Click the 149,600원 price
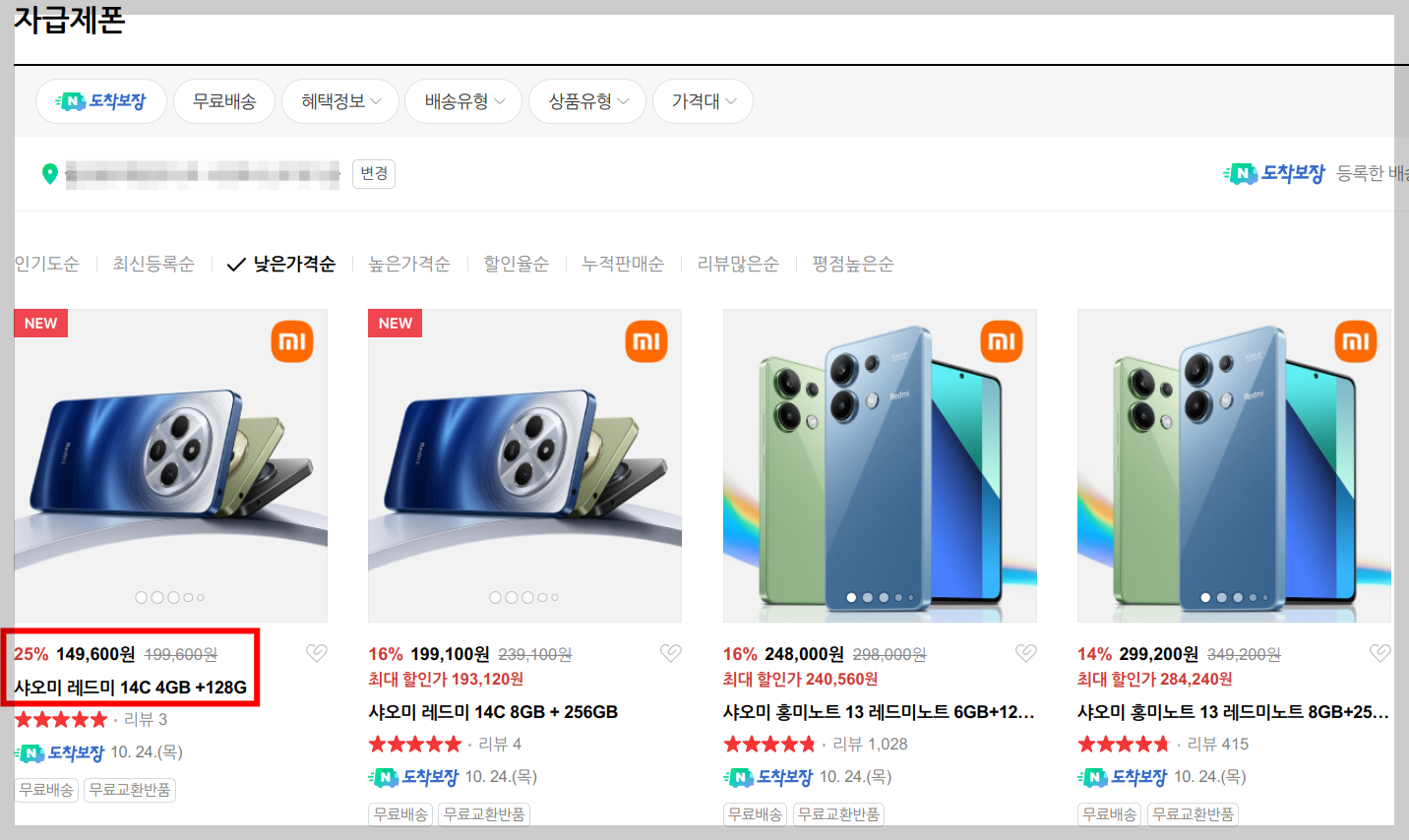The image size is (1409, 840). point(95,654)
